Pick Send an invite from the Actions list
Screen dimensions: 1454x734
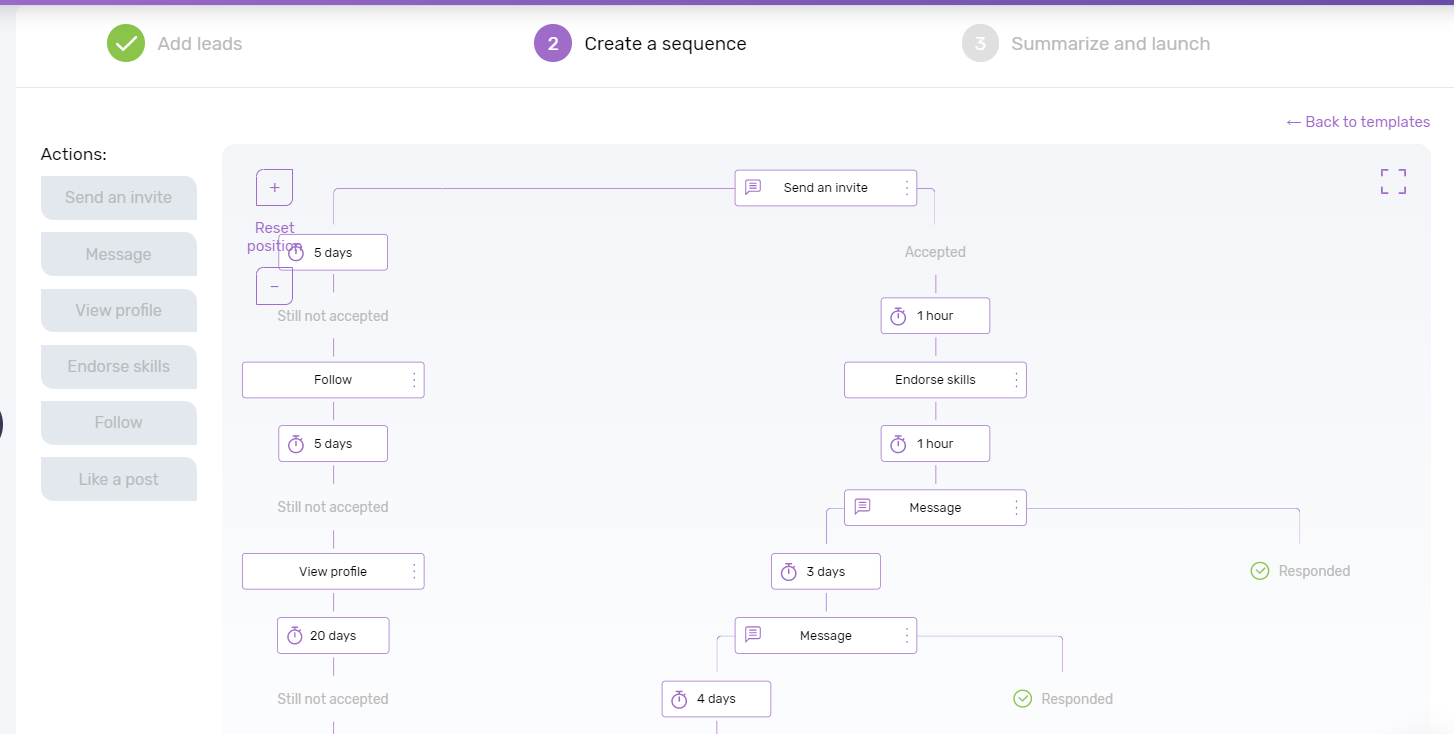(x=119, y=198)
